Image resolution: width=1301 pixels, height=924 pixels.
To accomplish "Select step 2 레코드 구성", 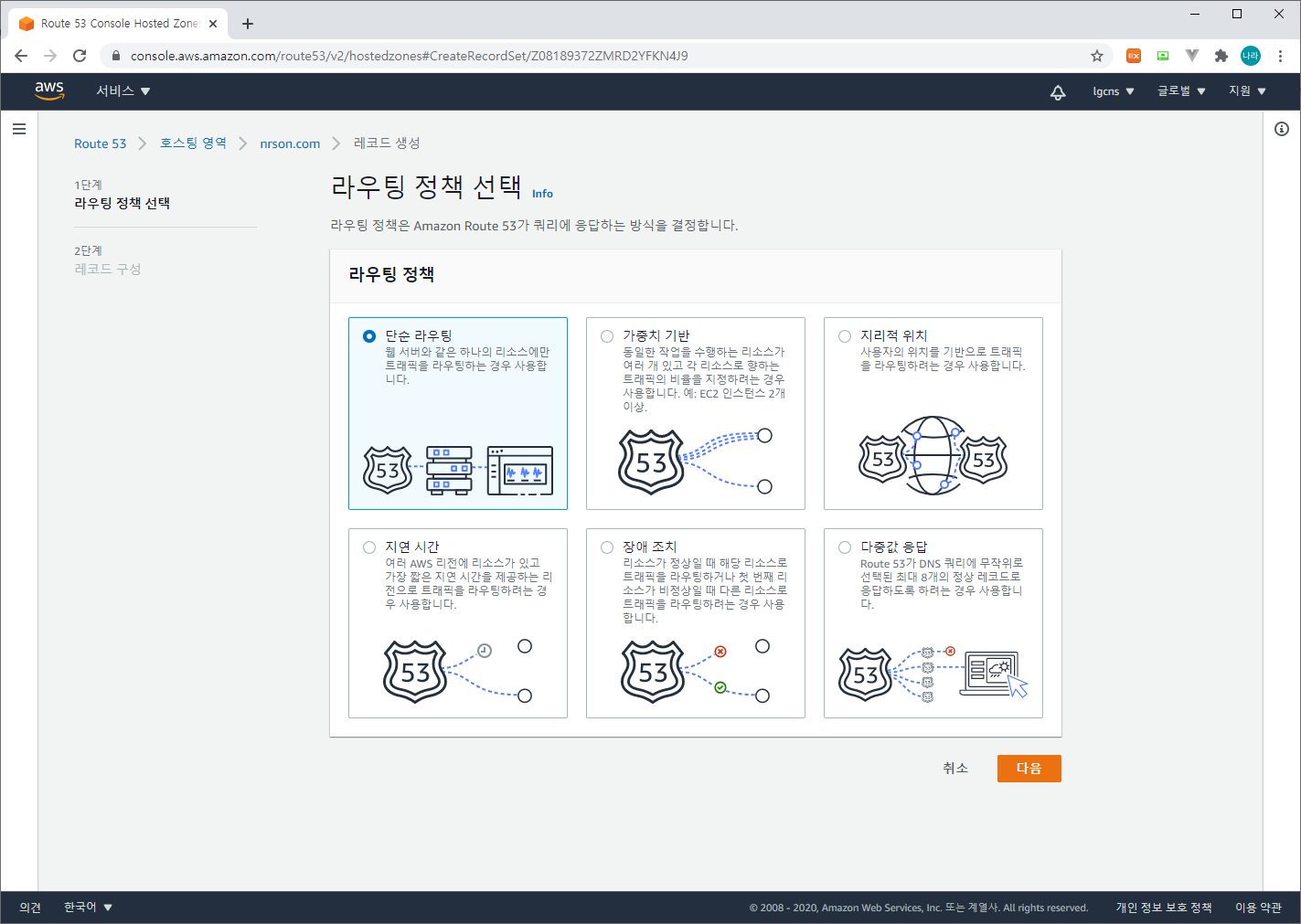I will pyautogui.click(x=108, y=270).
